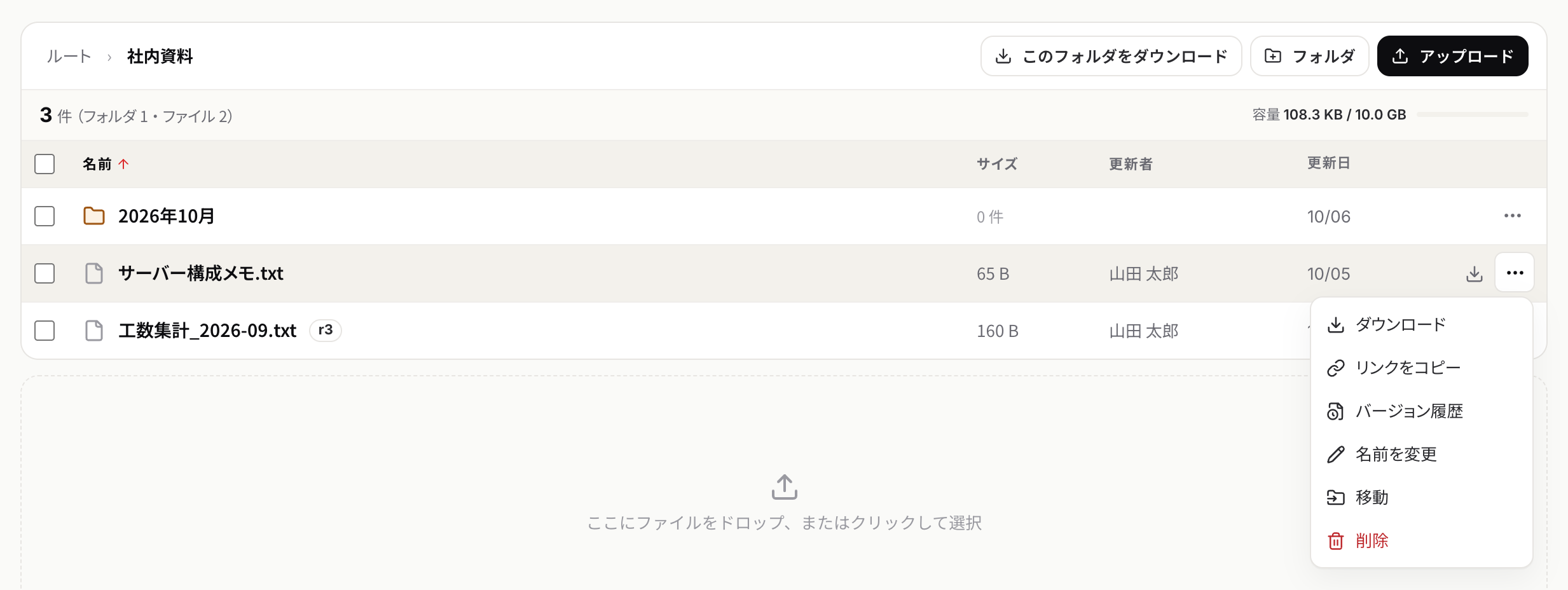Check the box for 工数集計_2026-09.txt

[45, 331]
